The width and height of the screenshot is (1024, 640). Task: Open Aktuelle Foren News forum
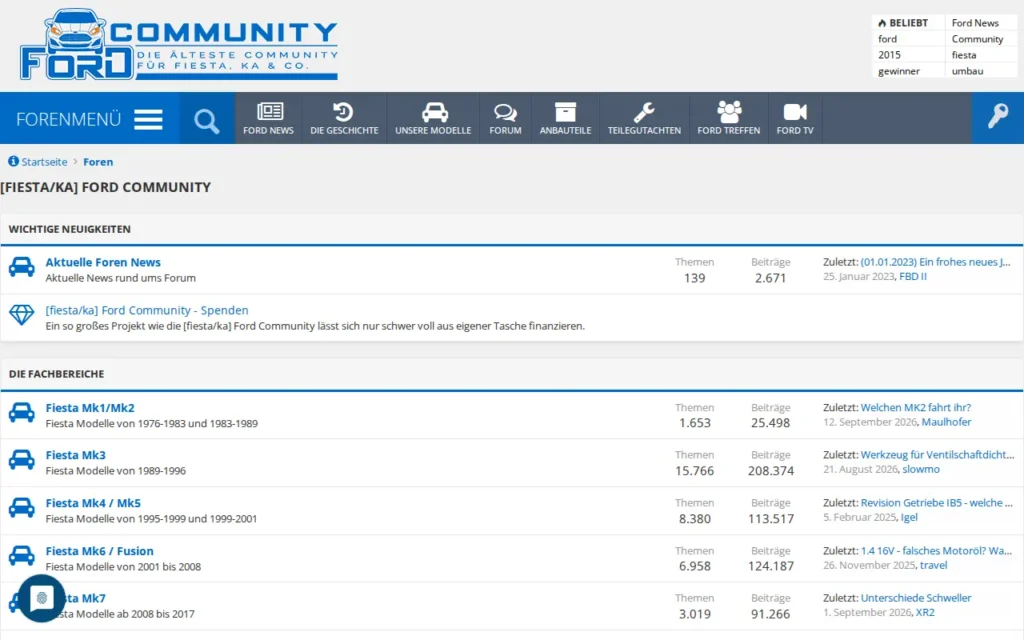[103, 262]
